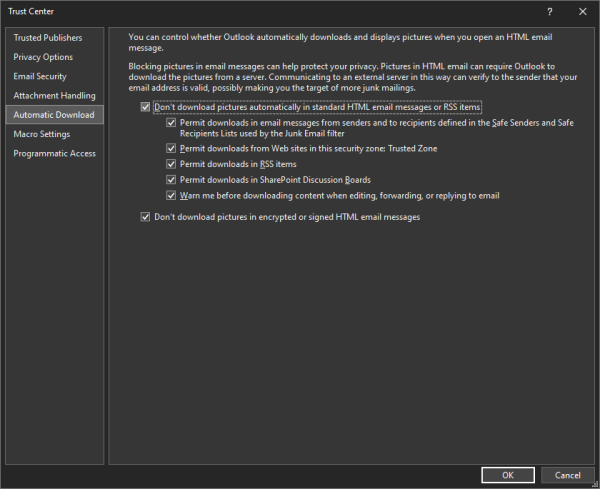
Task: Open Macro Settings page
Action: click(55, 134)
